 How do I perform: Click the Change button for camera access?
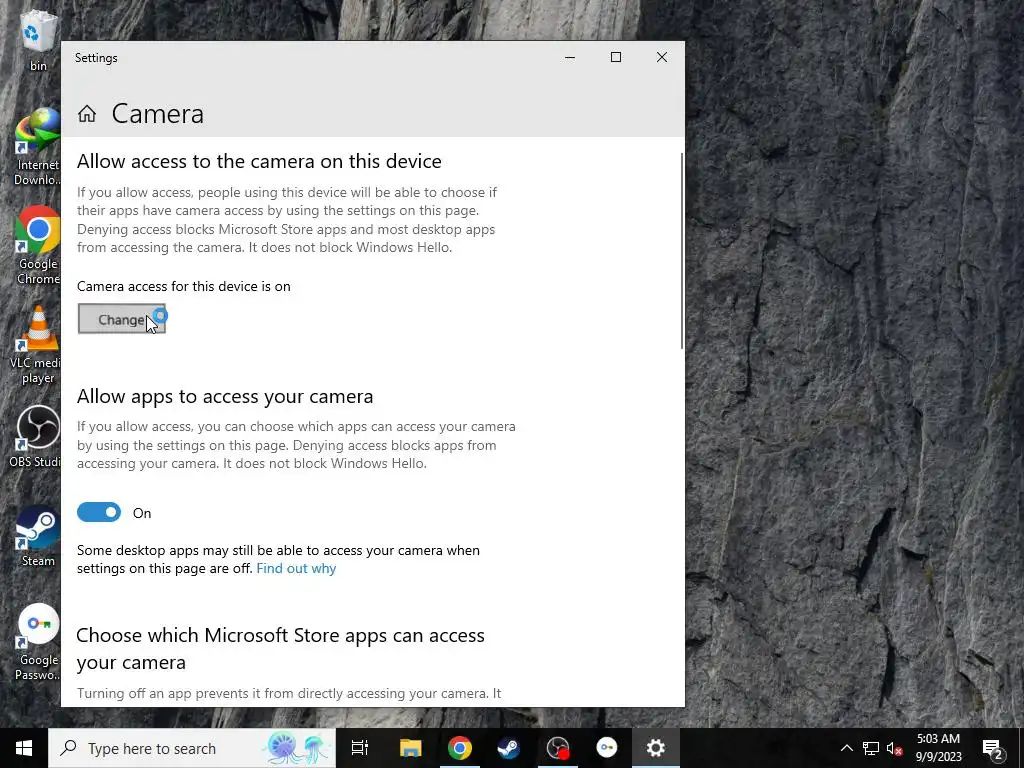[121, 319]
